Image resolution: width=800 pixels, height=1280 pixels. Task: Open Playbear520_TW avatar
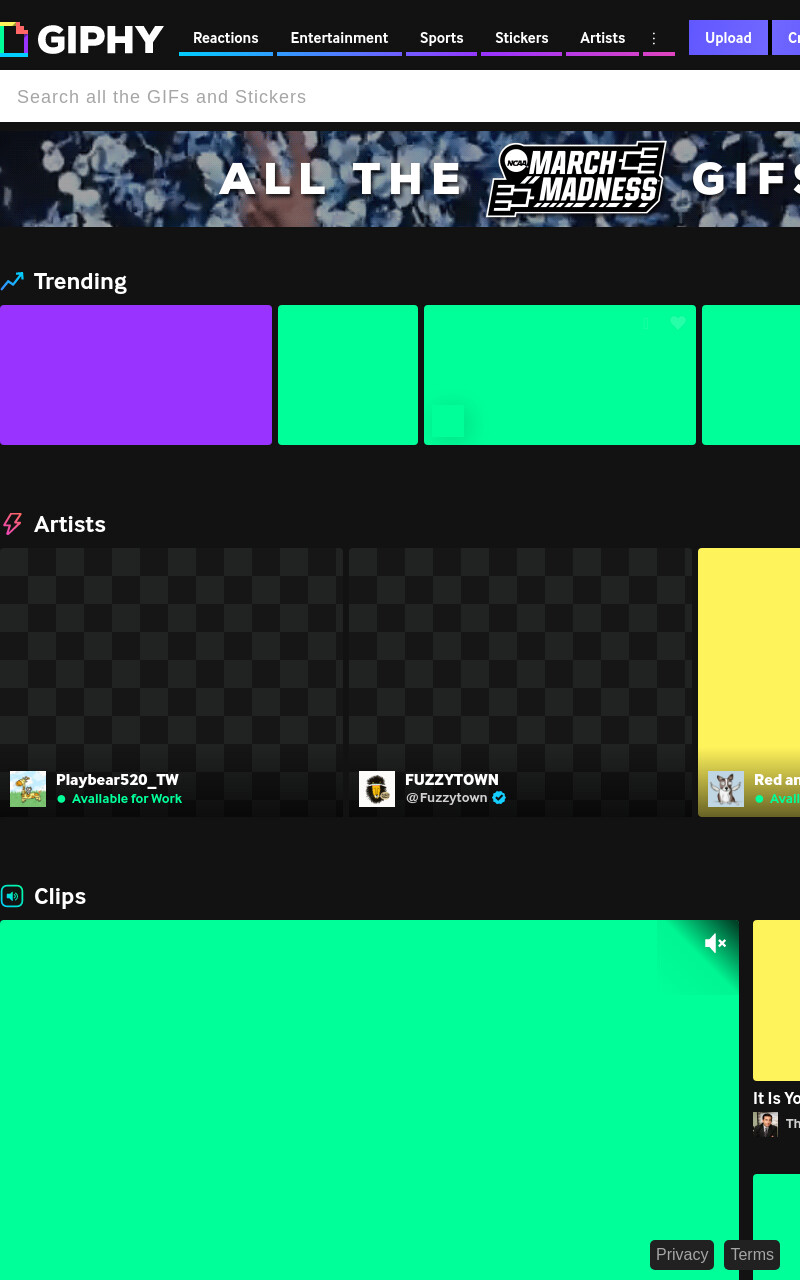28,789
